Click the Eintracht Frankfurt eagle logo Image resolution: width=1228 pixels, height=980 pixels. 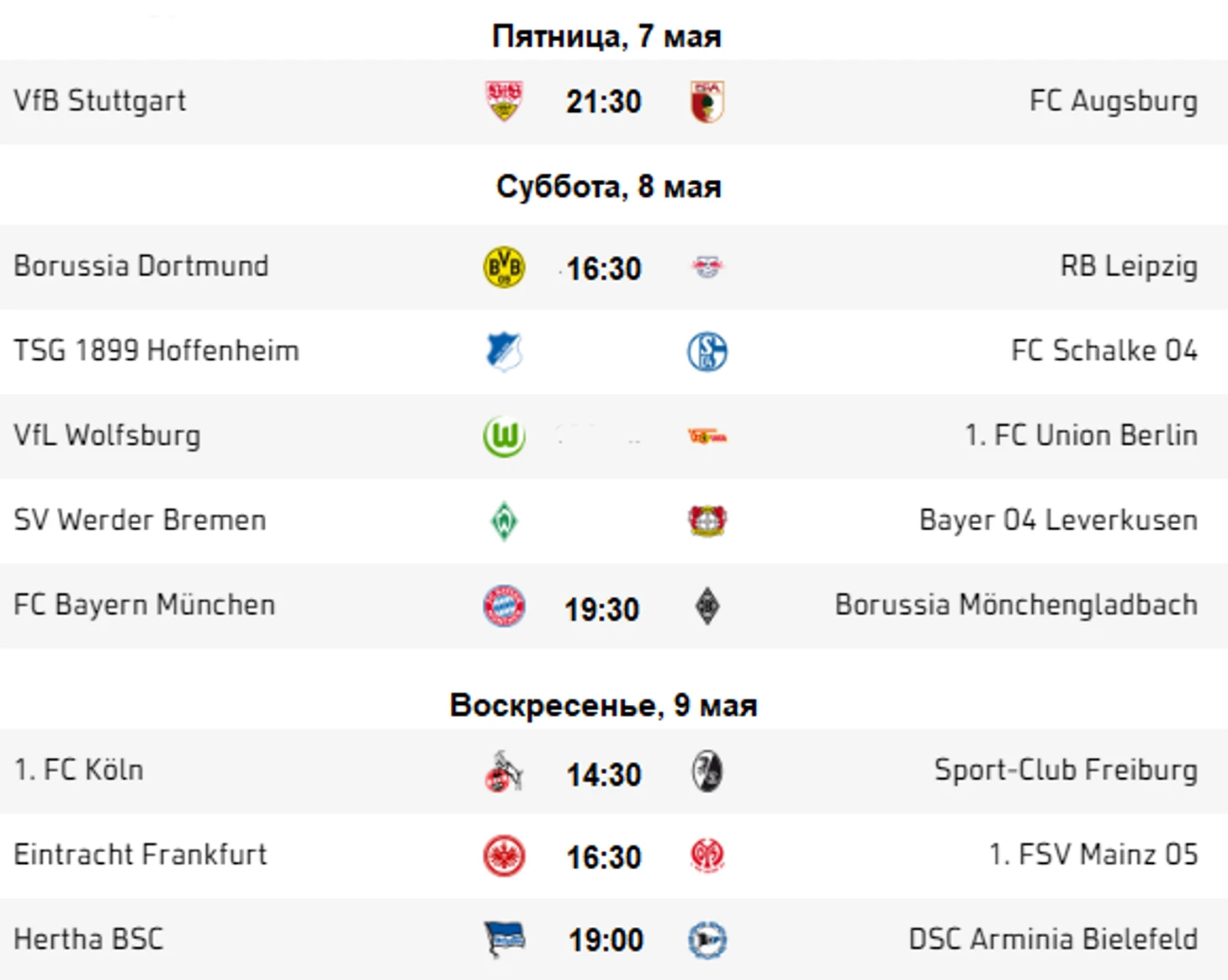(x=504, y=856)
